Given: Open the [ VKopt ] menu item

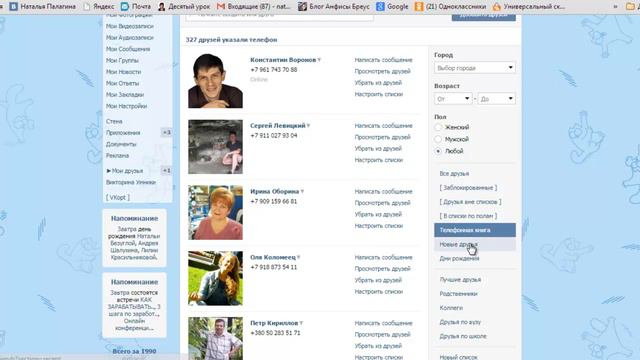Looking at the screenshot, I should click(x=118, y=197).
